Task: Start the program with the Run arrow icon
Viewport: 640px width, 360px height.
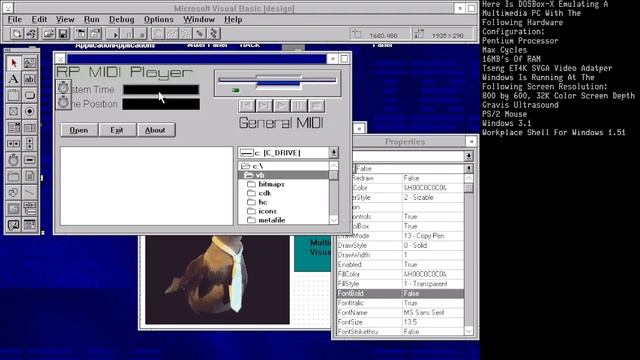Action: 113,33
